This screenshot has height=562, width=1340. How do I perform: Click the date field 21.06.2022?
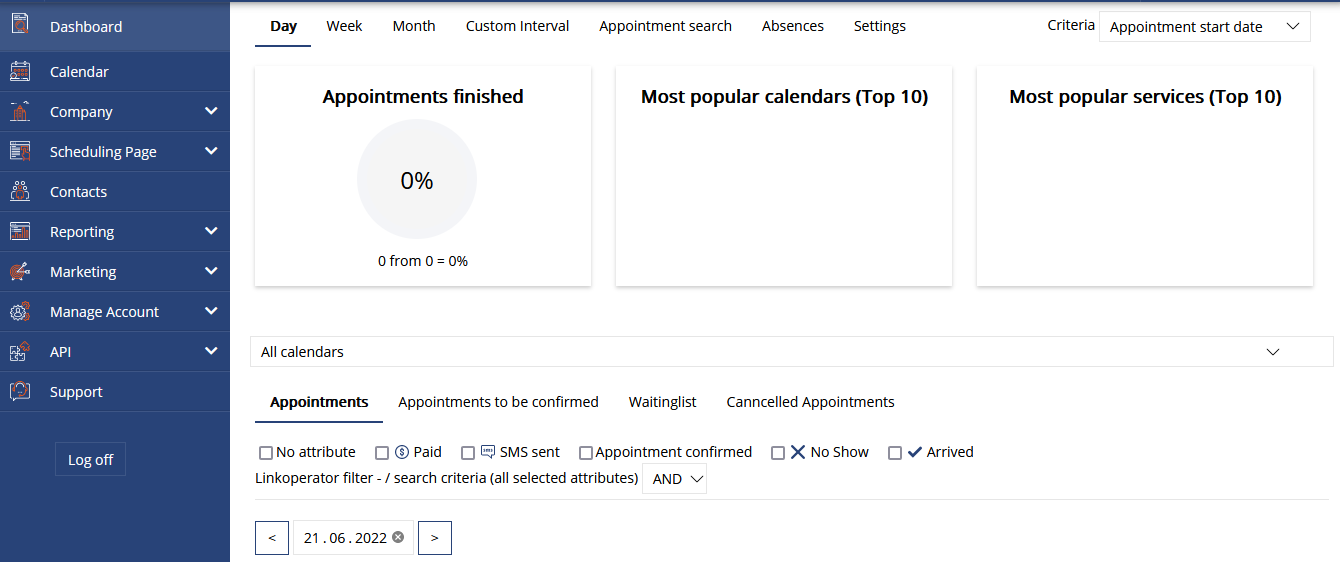(345, 538)
